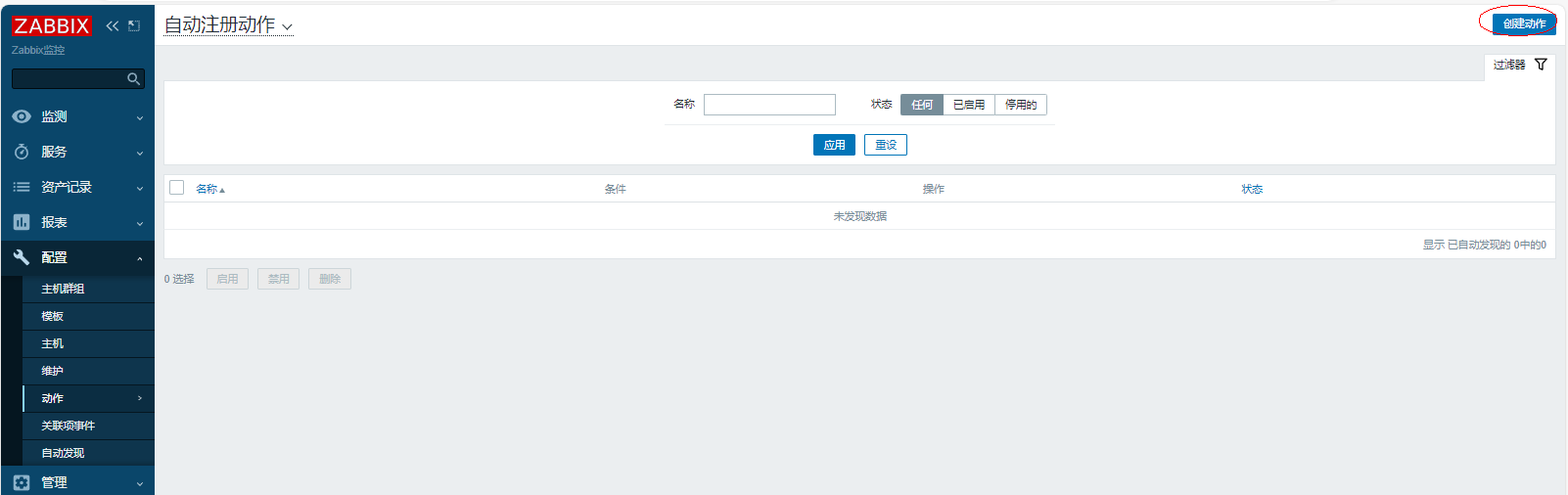Check the select-all checkbox in table header
This screenshot has height=495, width=1568.
pyautogui.click(x=177, y=188)
